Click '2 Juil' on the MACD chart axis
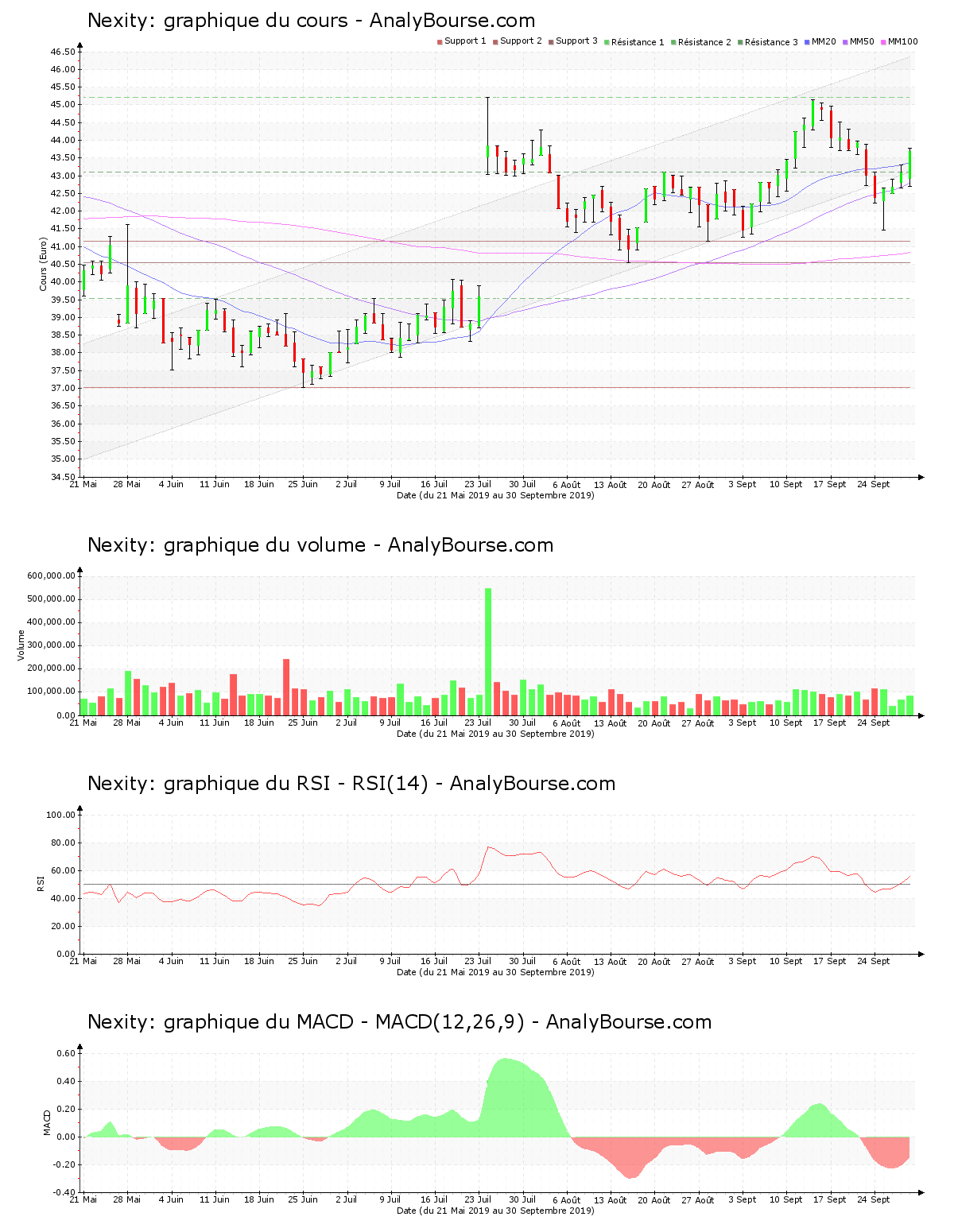This screenshot has height=1232, width=954. (347, 1199)
